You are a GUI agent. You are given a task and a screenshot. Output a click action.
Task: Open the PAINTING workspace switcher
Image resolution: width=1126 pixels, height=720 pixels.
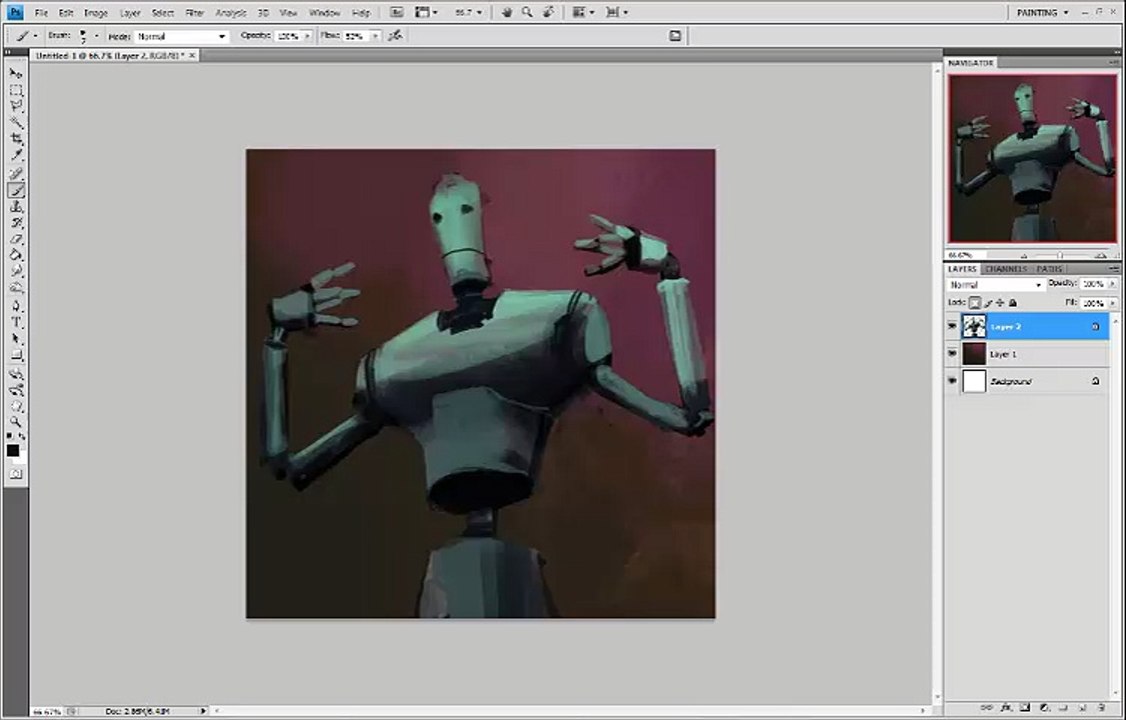(1042, 12)
